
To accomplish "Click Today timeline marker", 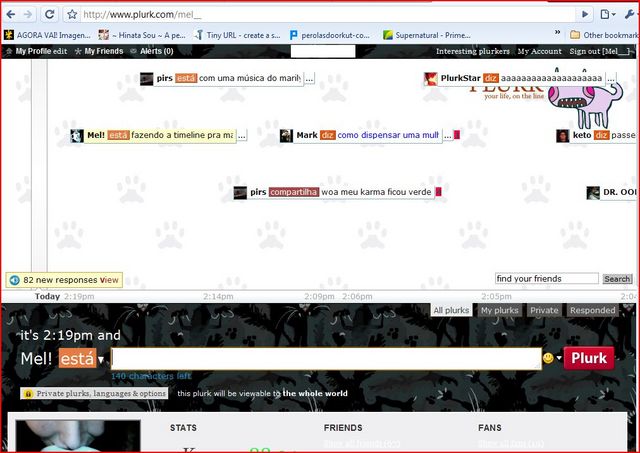I will tap(47, 297).
